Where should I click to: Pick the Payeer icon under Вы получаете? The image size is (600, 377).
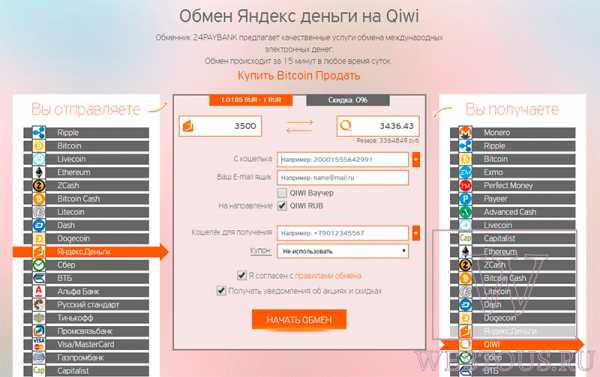[465, 199]
